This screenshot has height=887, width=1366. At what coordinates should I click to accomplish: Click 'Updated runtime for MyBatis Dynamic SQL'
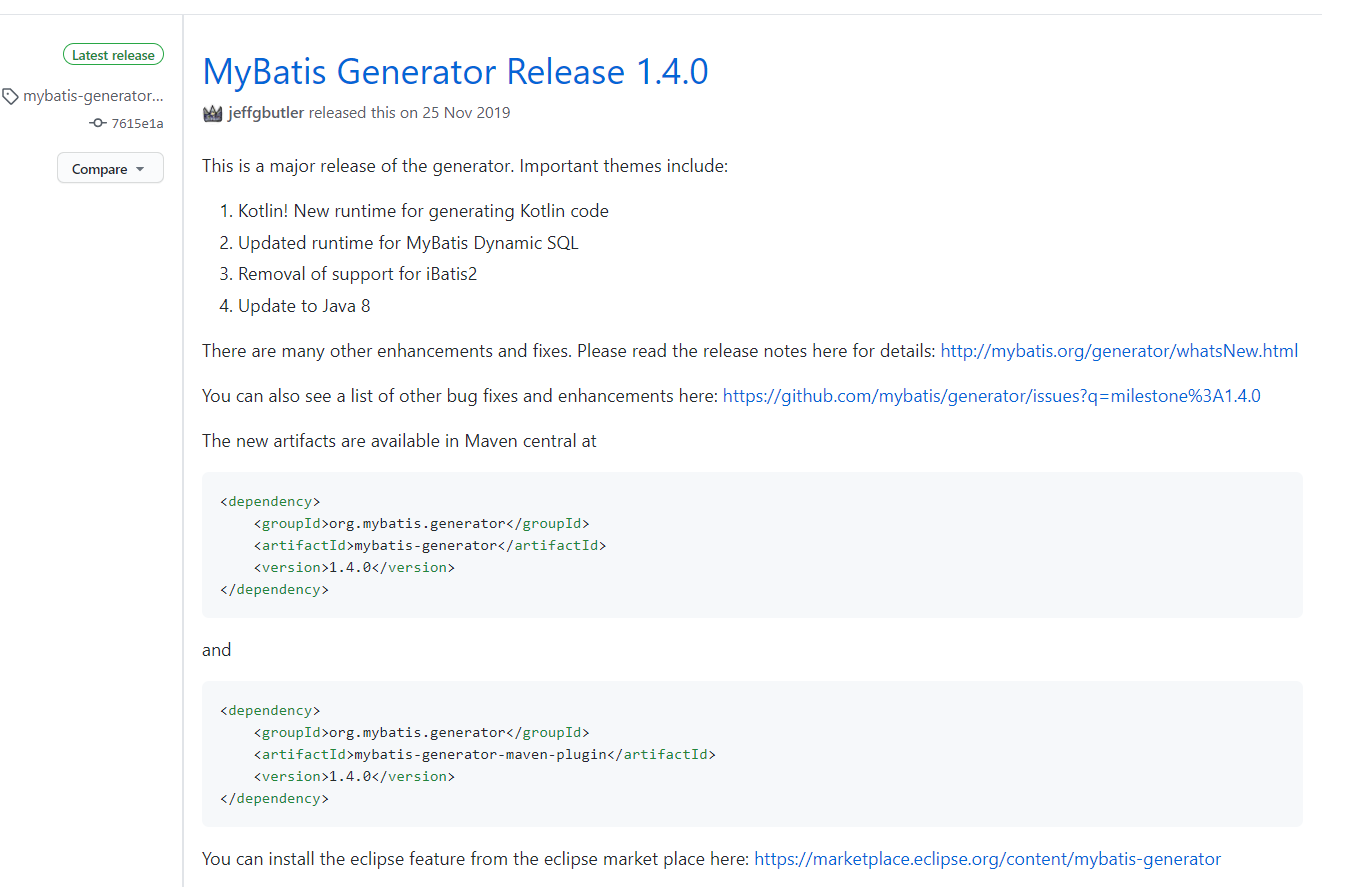pyautogui.click(x=408, y=243)
